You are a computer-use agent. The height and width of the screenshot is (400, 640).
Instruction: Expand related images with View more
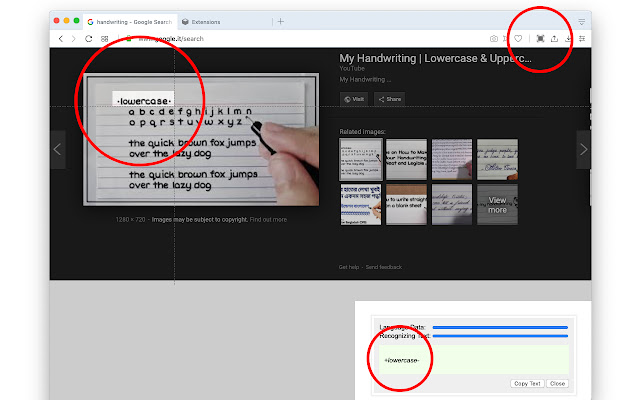coord(497,204)
